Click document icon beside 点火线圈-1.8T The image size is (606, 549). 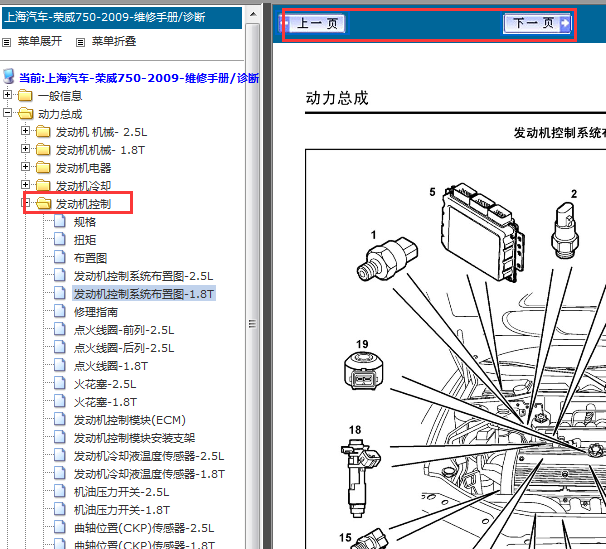point(60,365)
